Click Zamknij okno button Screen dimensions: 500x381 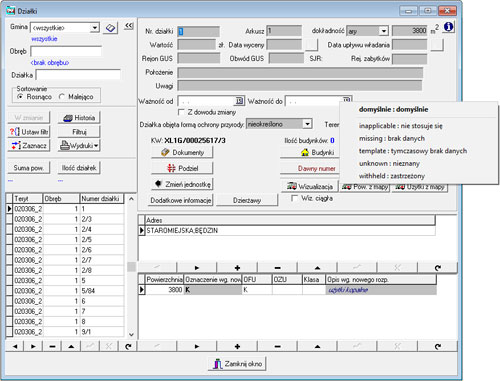pos(237,364)
